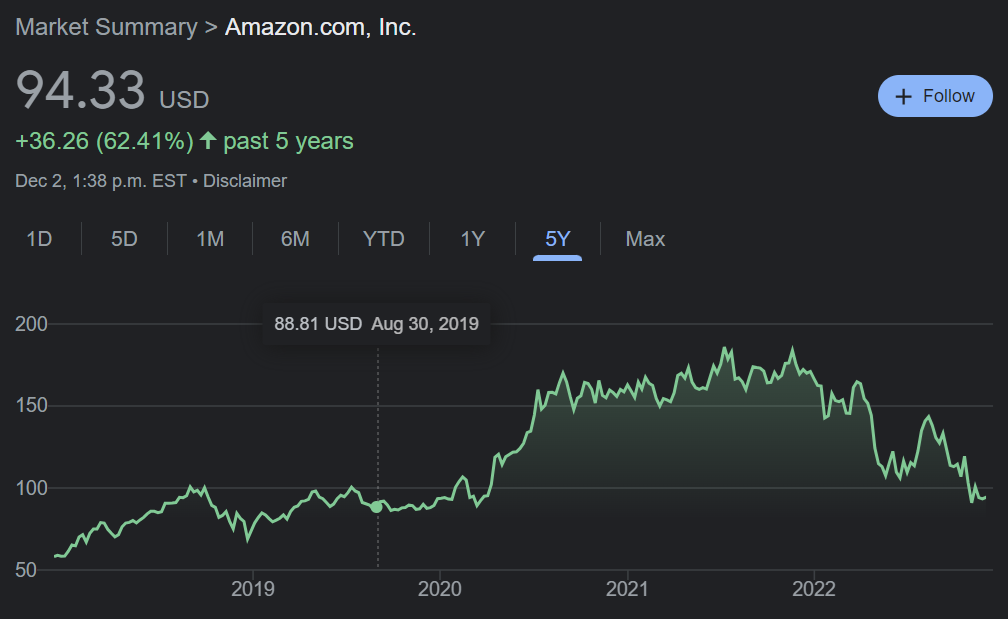The width and height of the screenshot is (1008, 619).
Task: Select the active 5Y tab
Action: pyautogui.click(x=557, y=239)
